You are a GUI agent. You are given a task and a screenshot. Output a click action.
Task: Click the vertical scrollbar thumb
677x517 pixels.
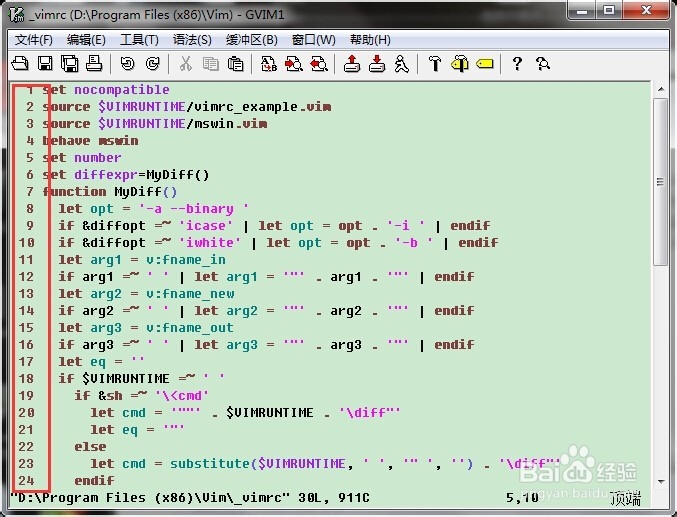[x=661, y=182]
